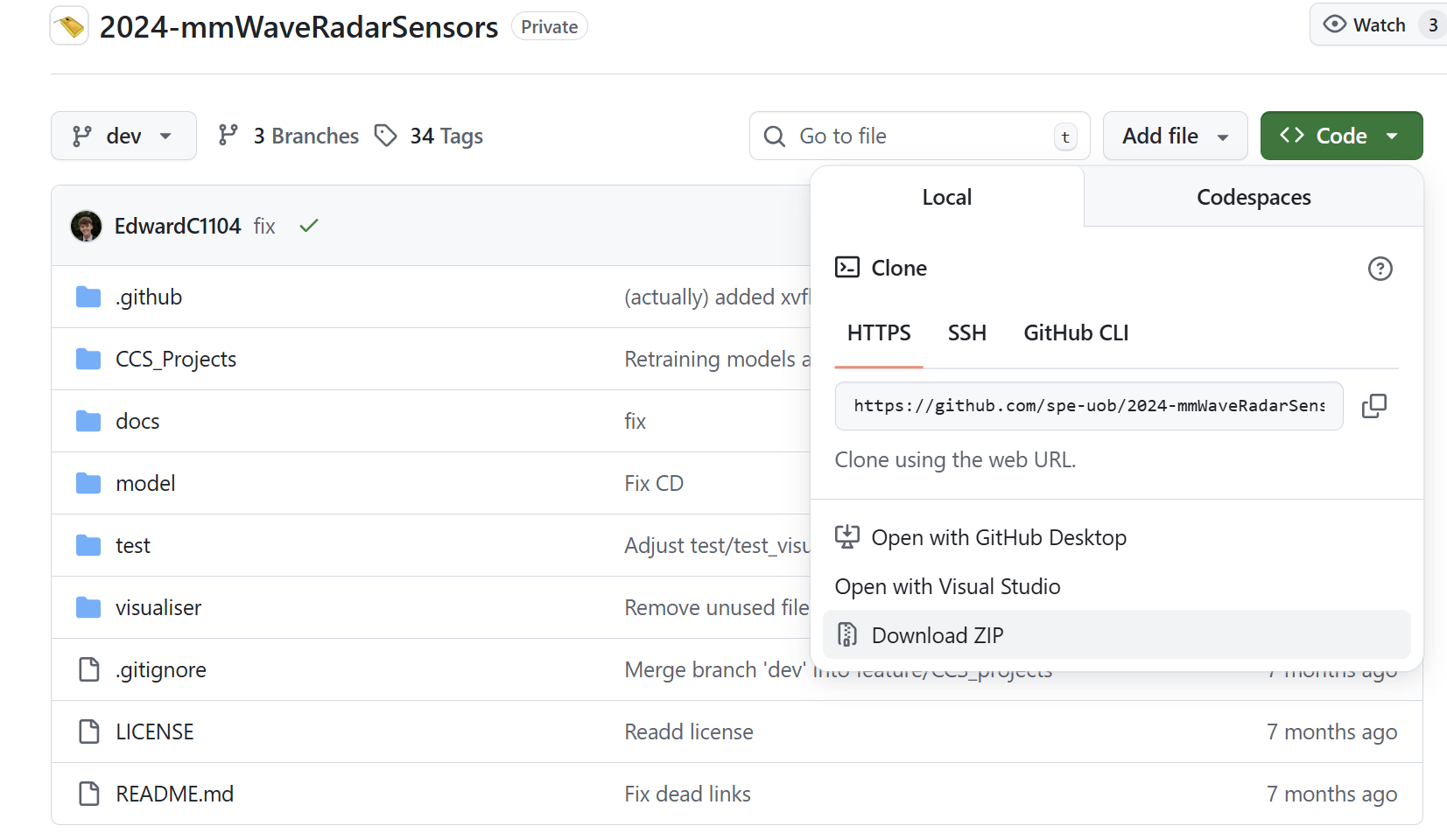Open the CCS_Projects folder
This screenshot has height=840, width=1447.
[176, 360]
